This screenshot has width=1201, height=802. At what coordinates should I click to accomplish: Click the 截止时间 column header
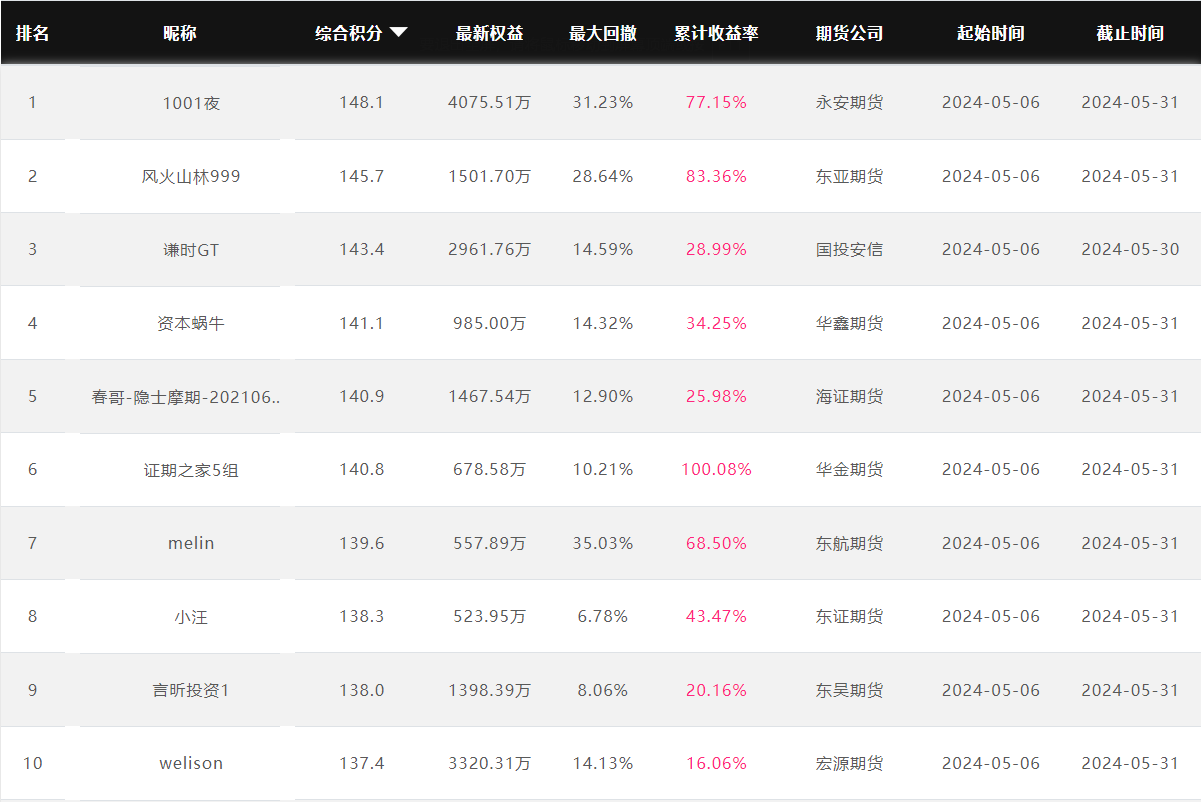pos(1130,33)
